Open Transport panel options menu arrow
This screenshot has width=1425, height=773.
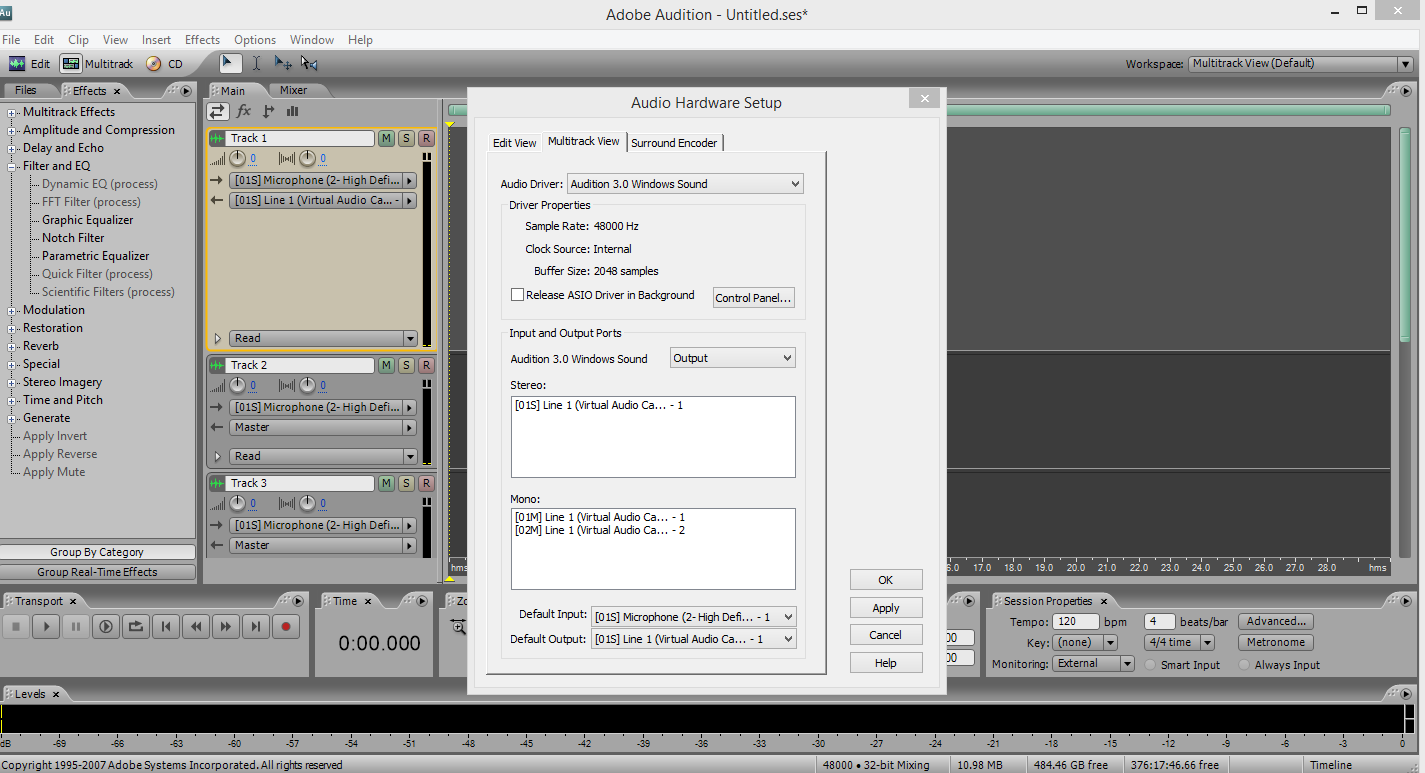click(x=298, y=601)
